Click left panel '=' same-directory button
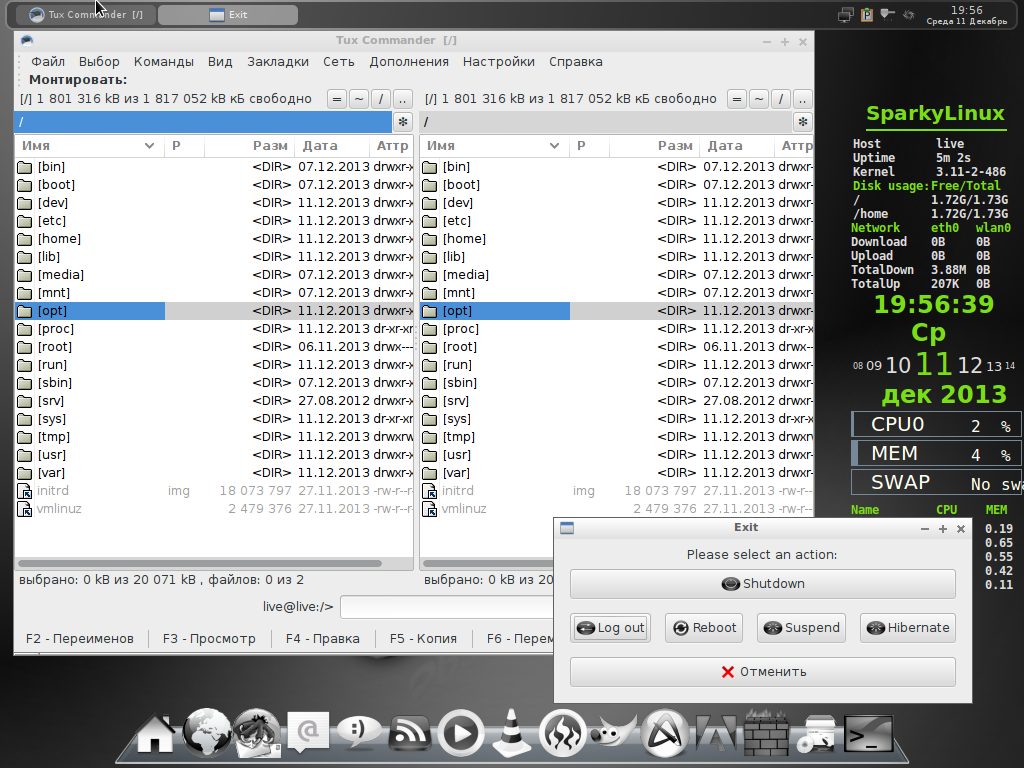This screenshot has width=1024, height=768. 337,99
